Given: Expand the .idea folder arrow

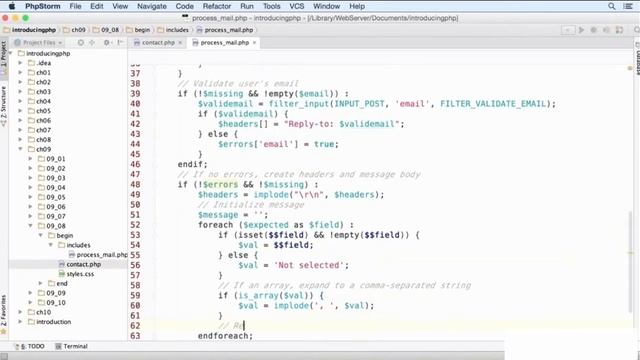Looking at the screenshot, I should (x=20, y=63).
